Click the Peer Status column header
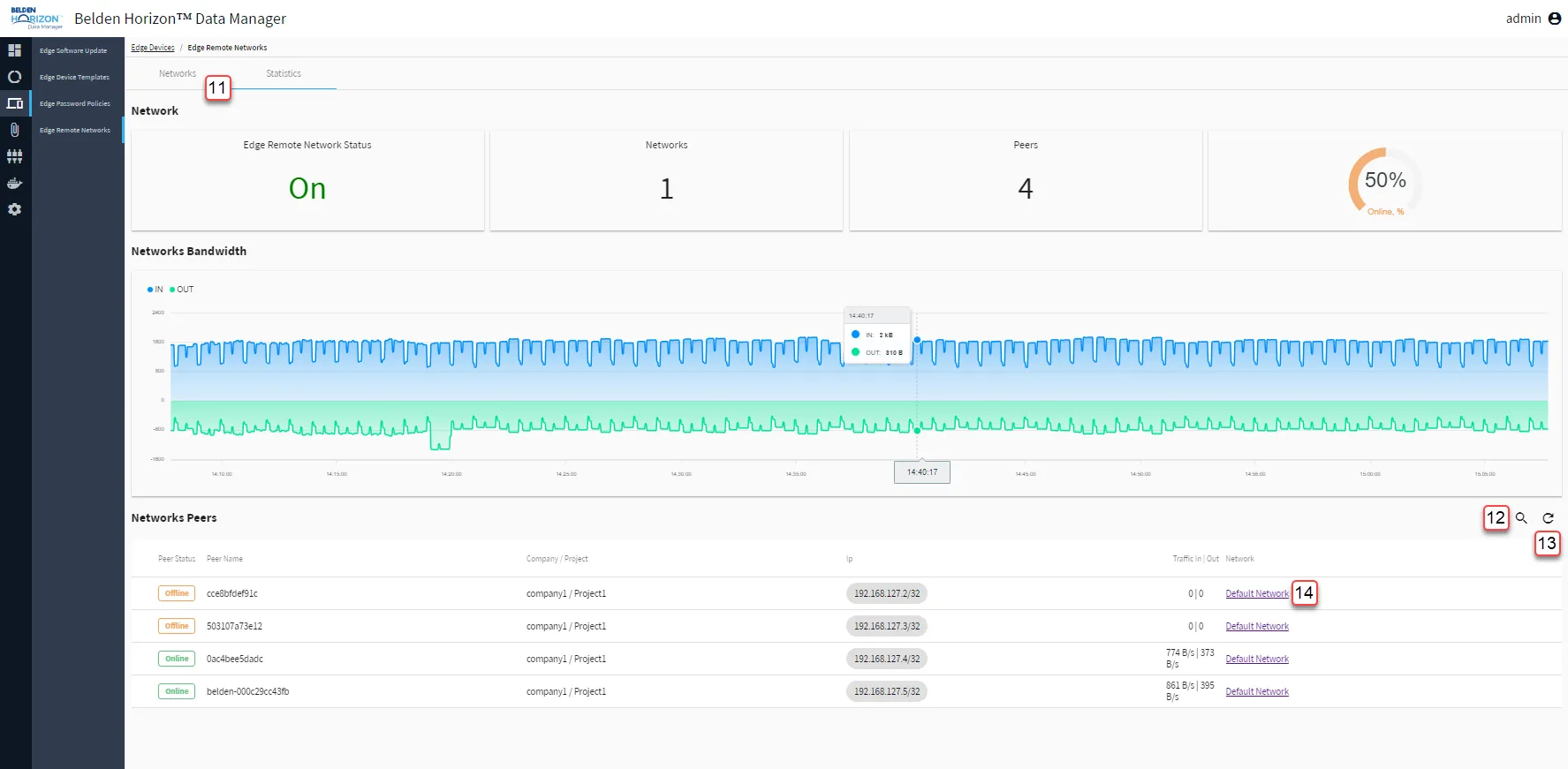Screen dimensions: 1568x769 [177, 559]
